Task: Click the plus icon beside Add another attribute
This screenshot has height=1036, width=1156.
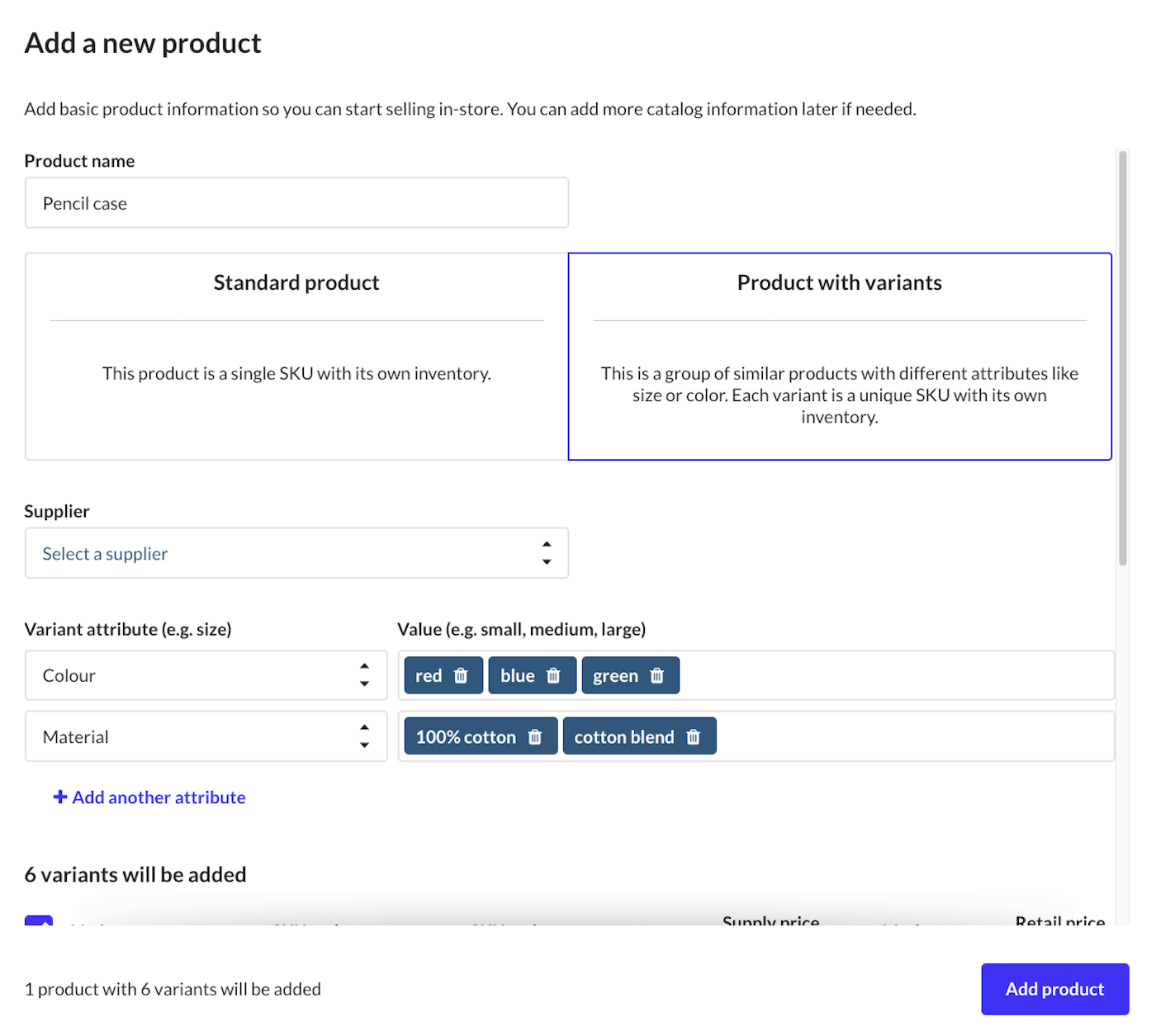Action: click(x=59, y=797)
